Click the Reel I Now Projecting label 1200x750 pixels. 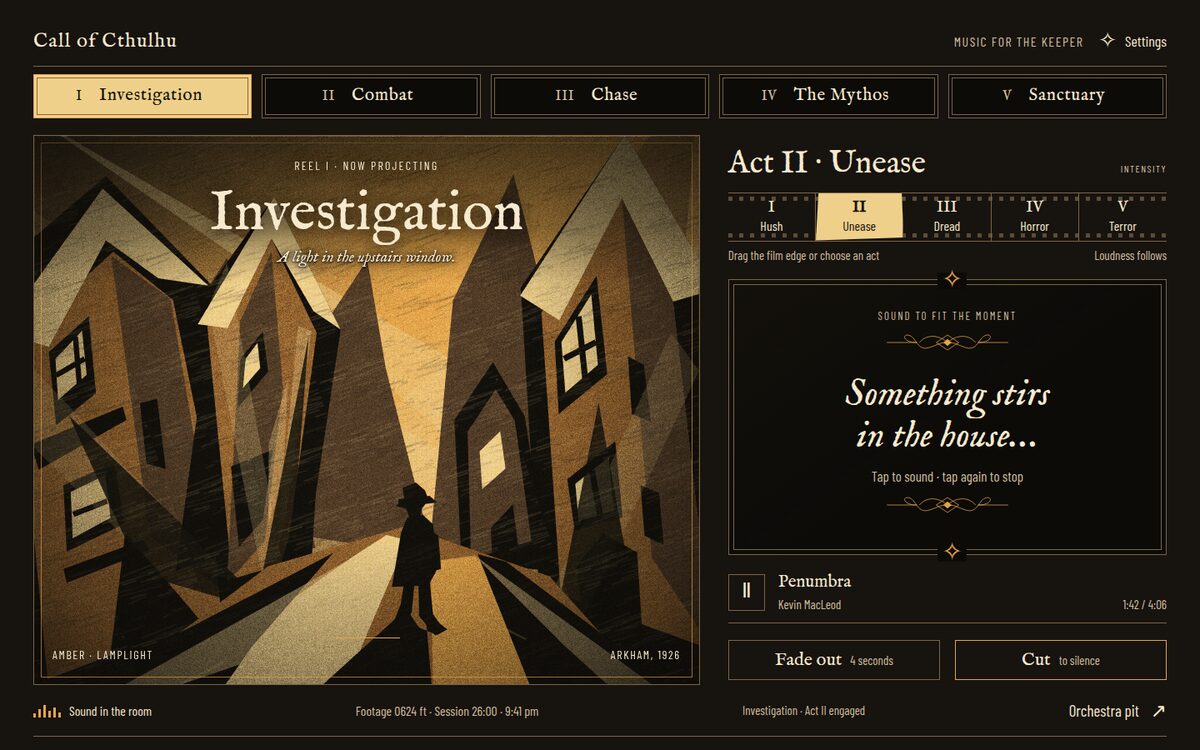pos(366,166)
